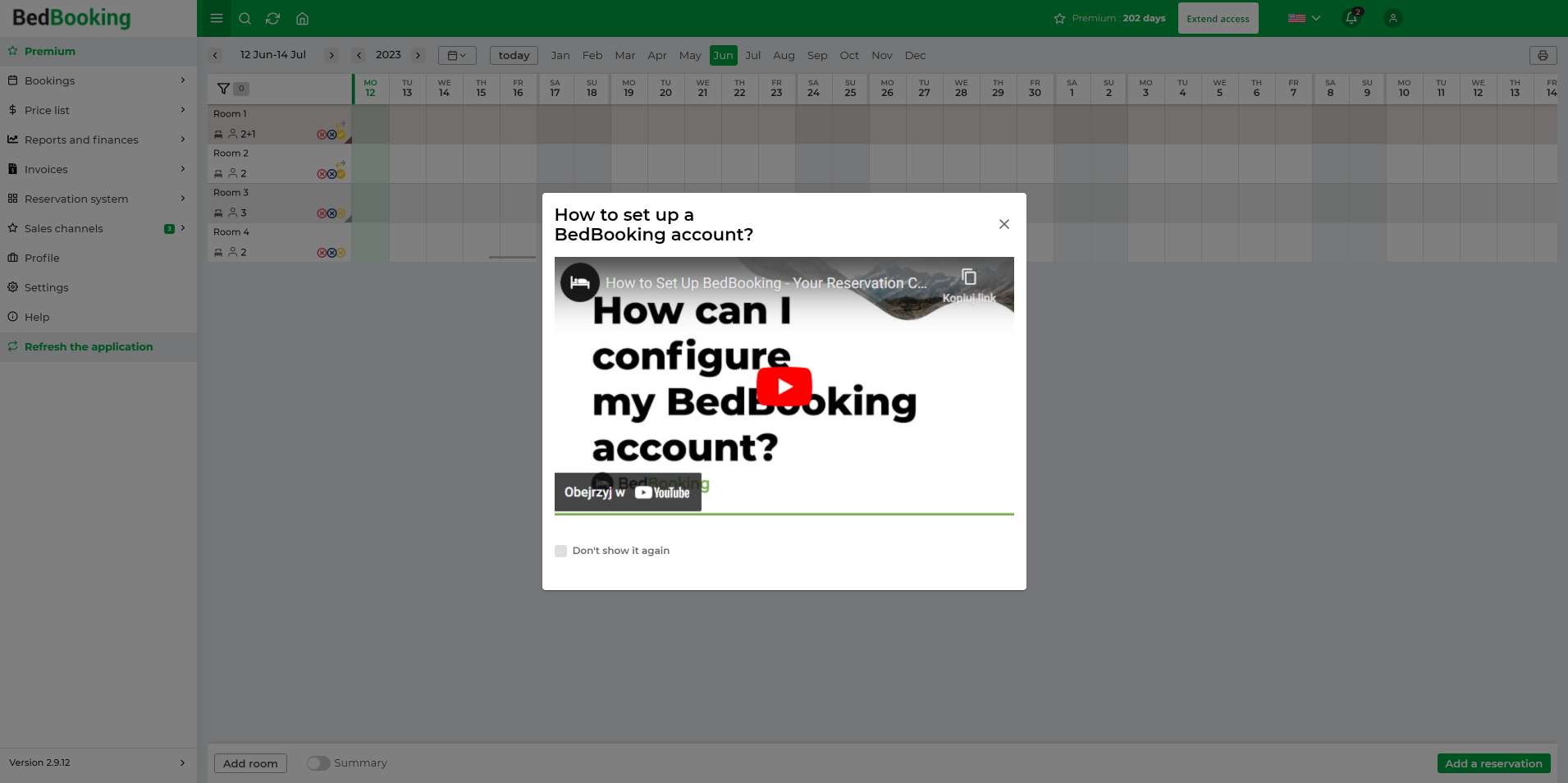Go to the home icon

pos(302,18)
